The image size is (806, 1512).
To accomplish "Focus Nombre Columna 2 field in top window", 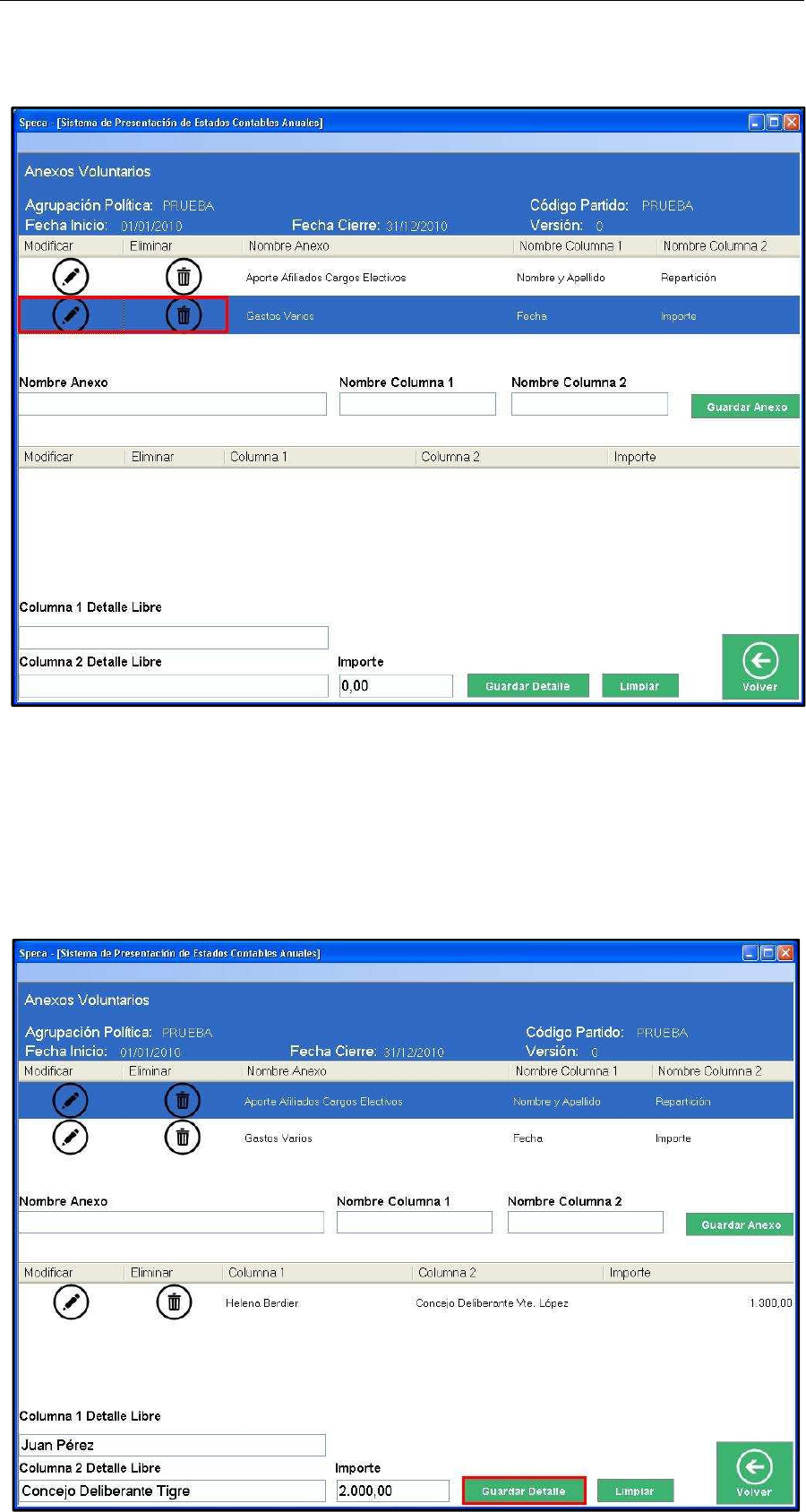I will pos(589,404).
